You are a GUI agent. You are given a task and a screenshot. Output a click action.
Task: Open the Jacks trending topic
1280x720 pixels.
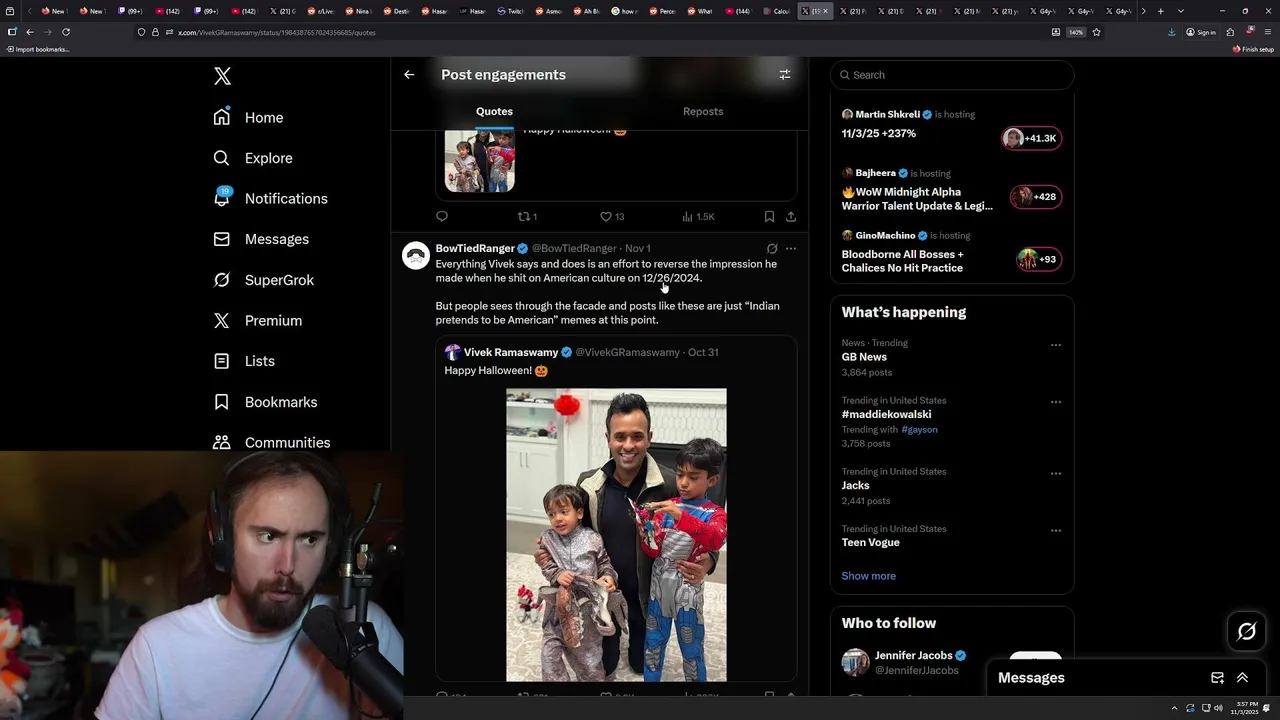point(855,485)
